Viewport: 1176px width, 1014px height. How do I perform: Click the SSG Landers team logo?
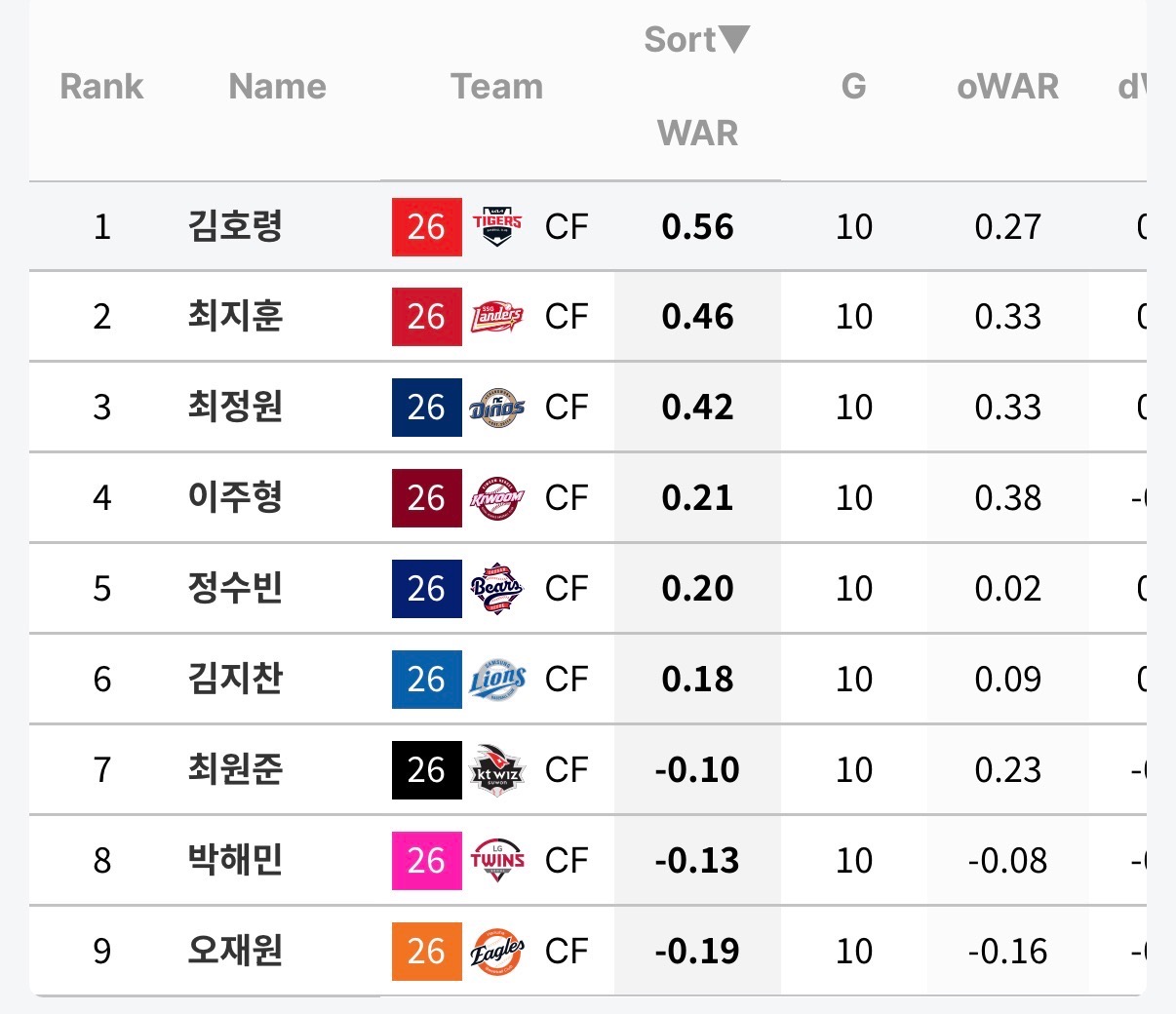(497, 317)
